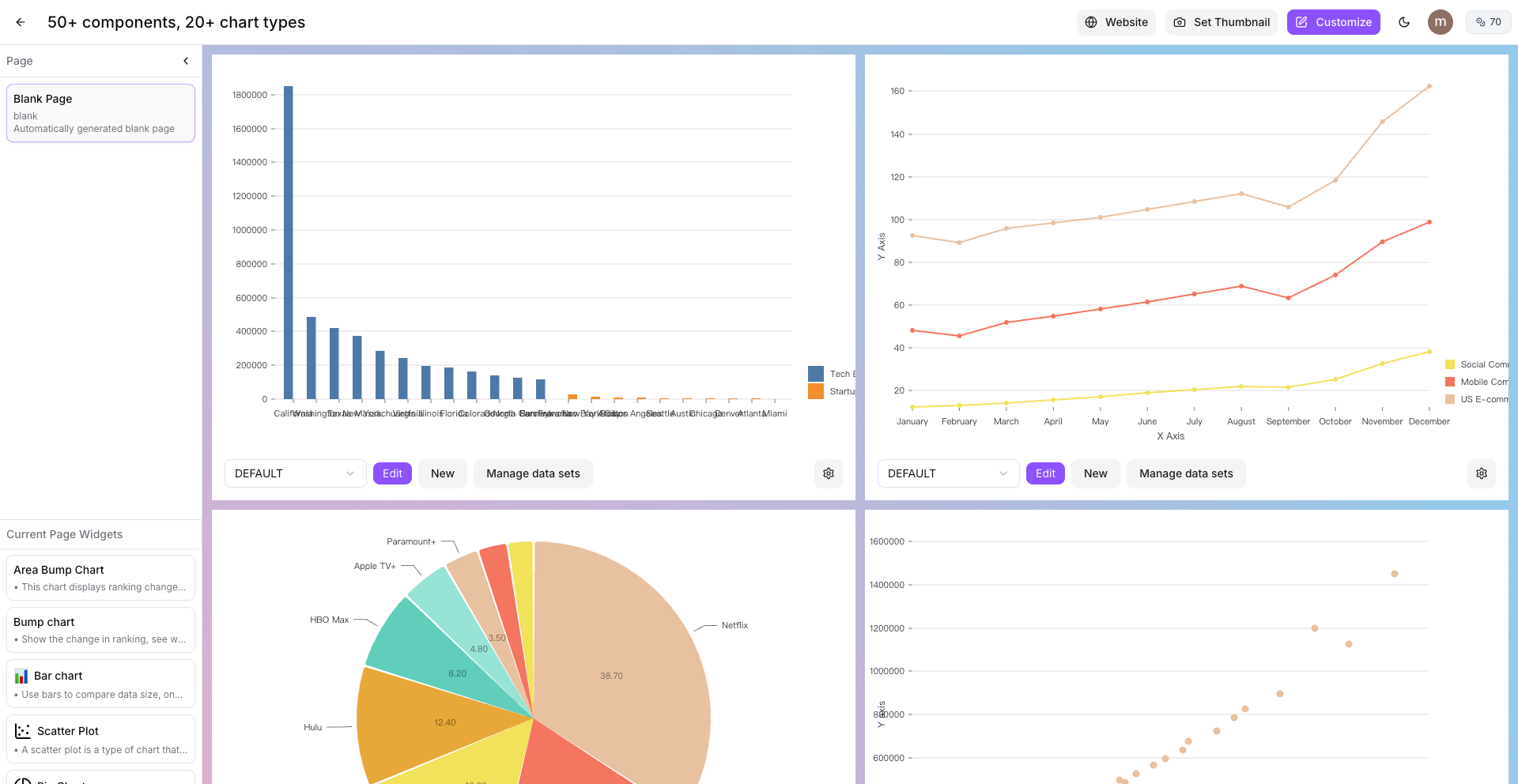Click the camera icon in Set Thumbnail
The width and height of the screenshot is (1518, 784).
pyautogui.click(x=1180, y=22)
